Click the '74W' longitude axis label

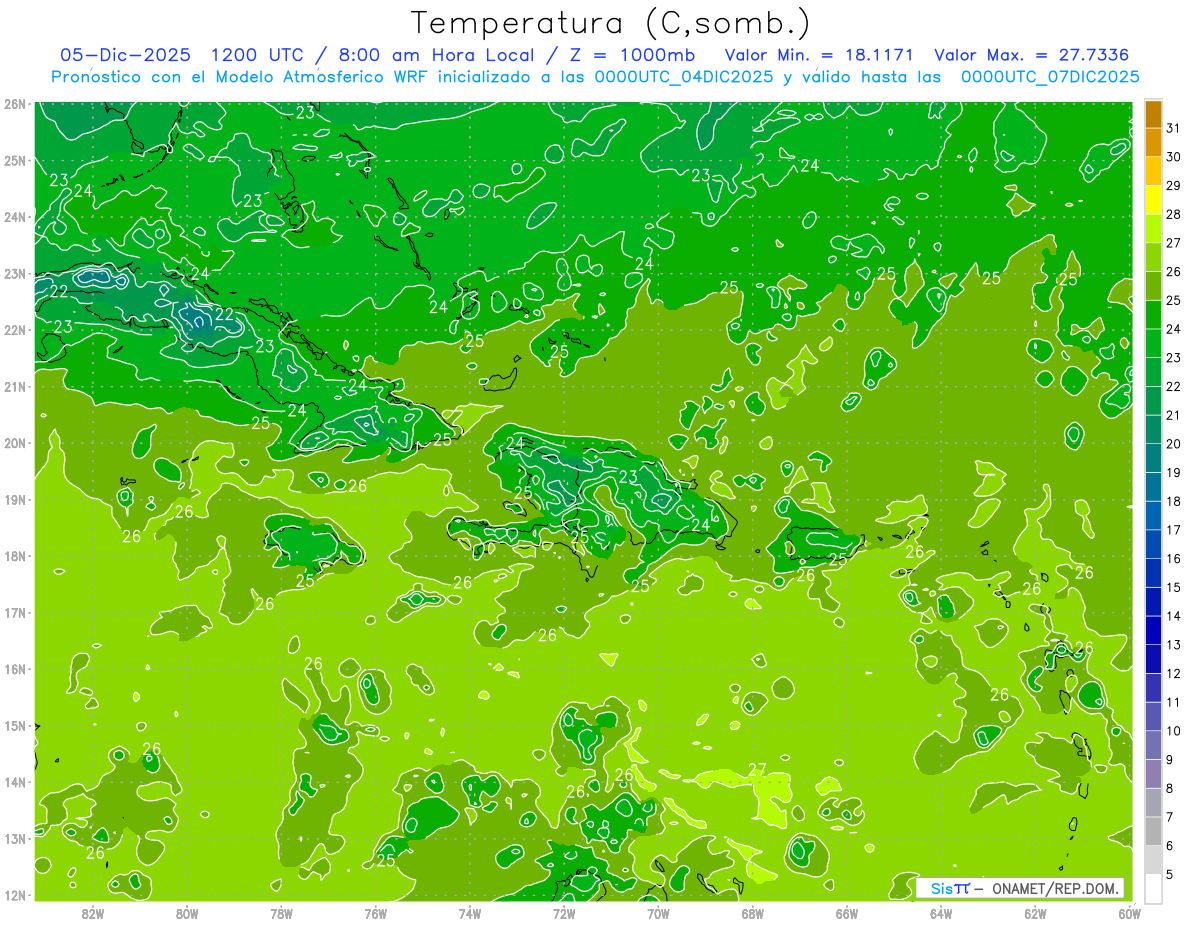[469, 912]
